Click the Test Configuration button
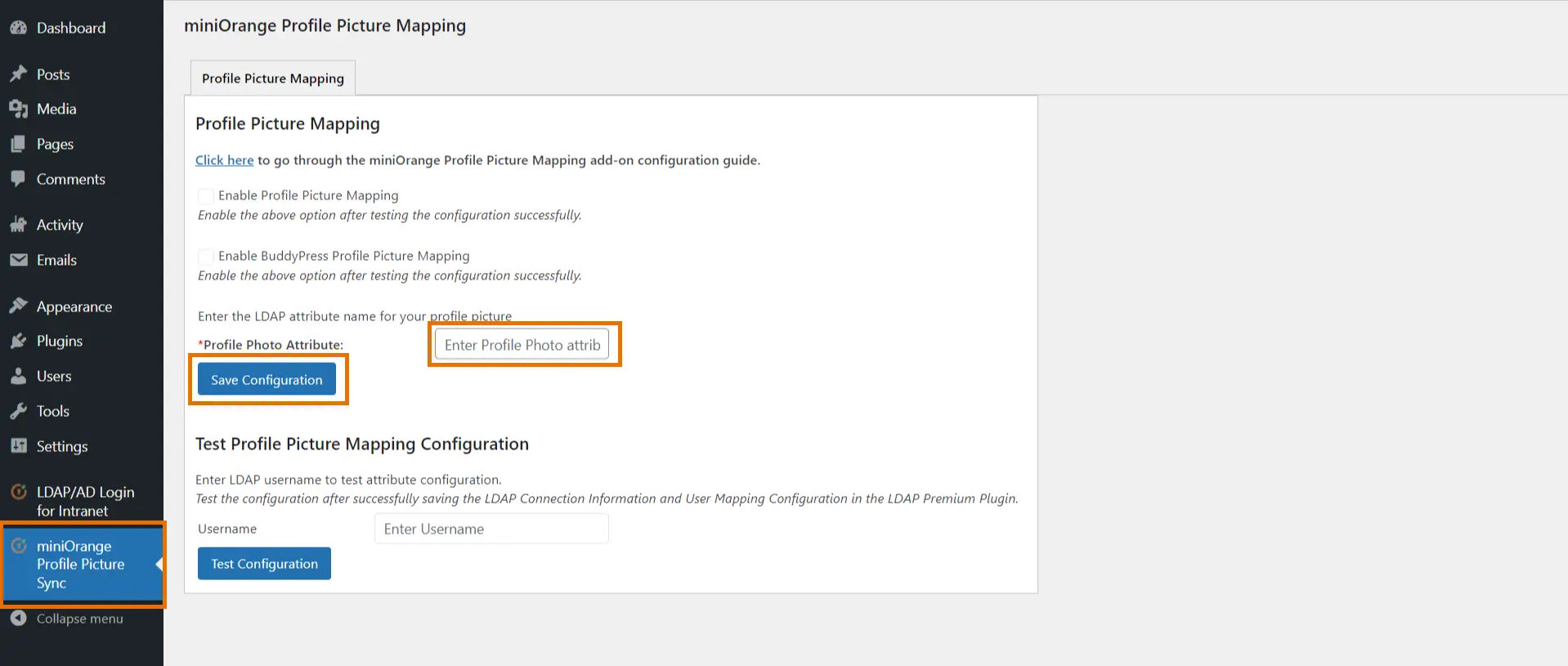1568x666 pixels. (x=264, y=563)
